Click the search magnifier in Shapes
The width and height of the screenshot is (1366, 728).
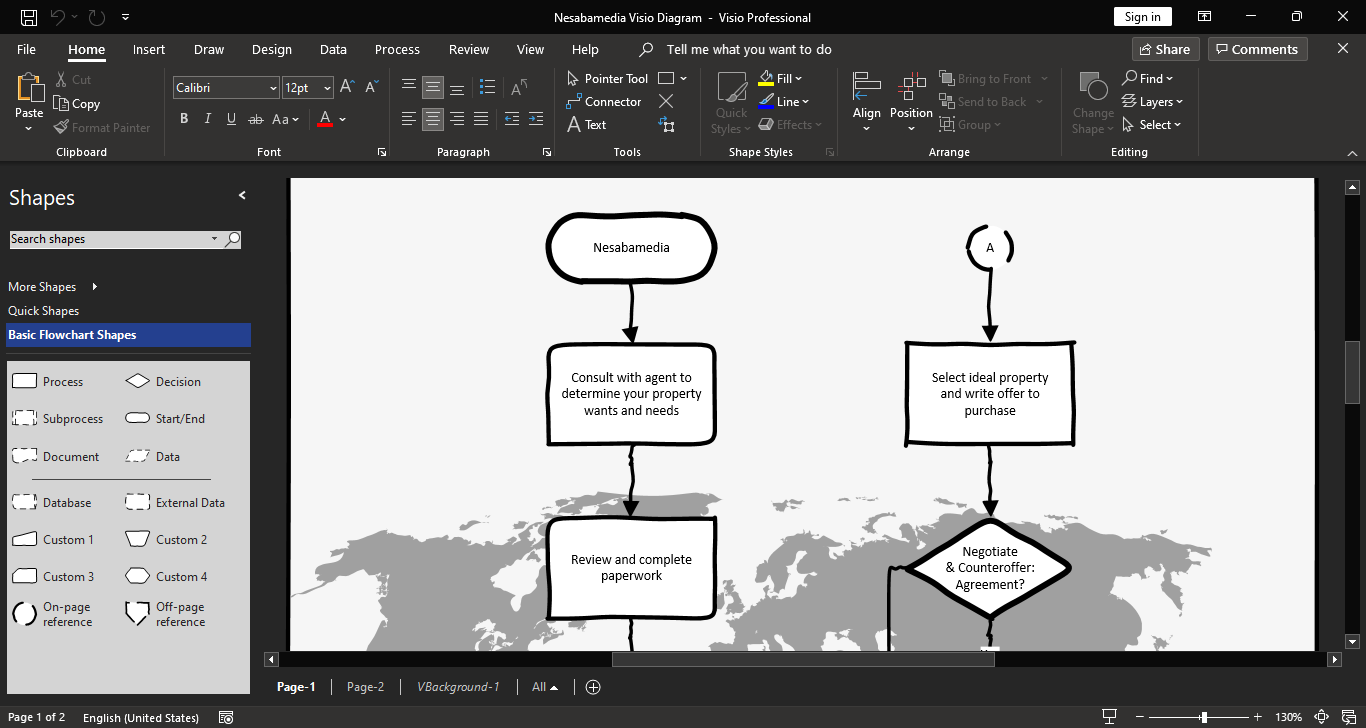coord(232,239)
